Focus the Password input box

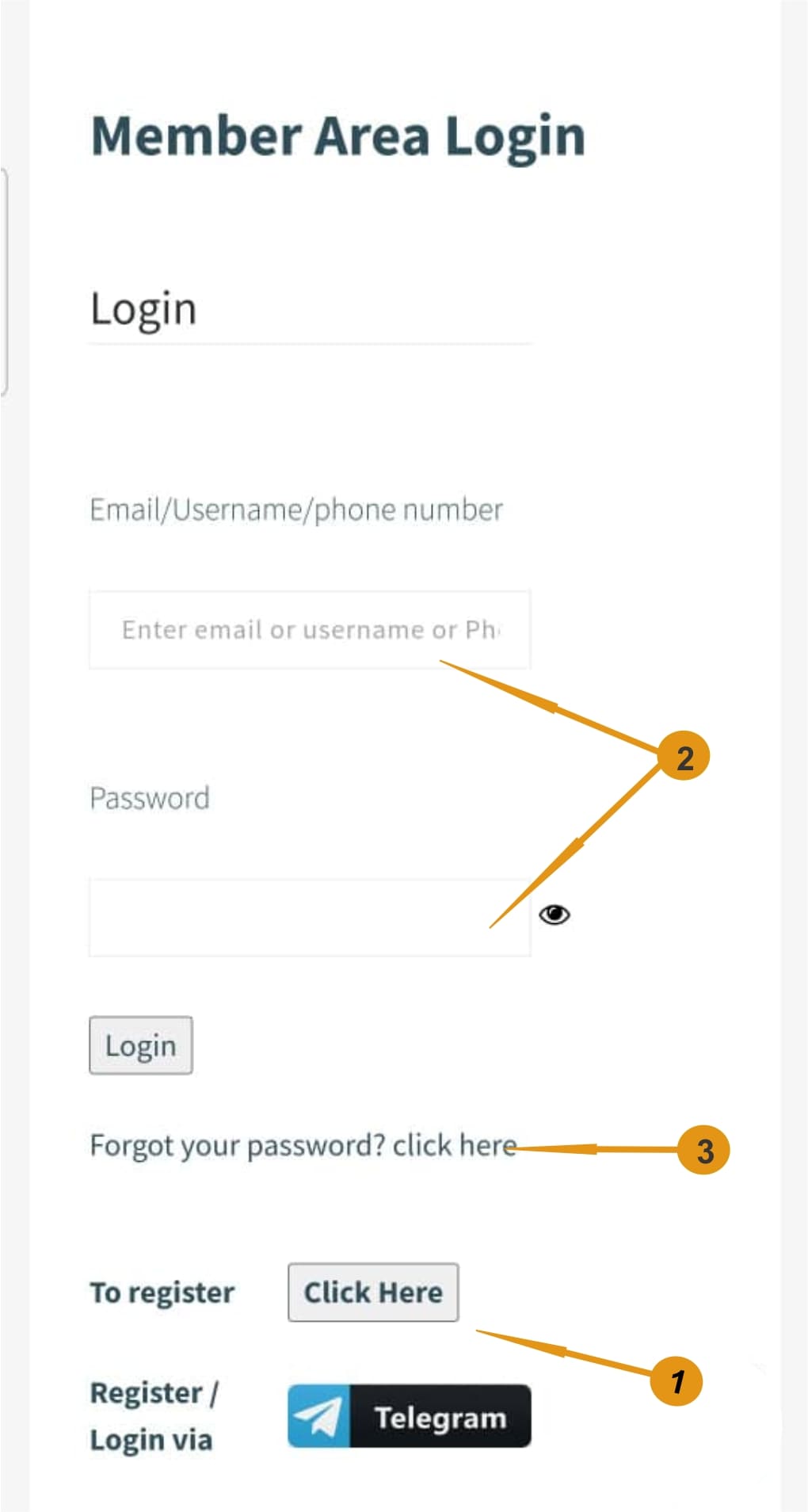[309, 917]
